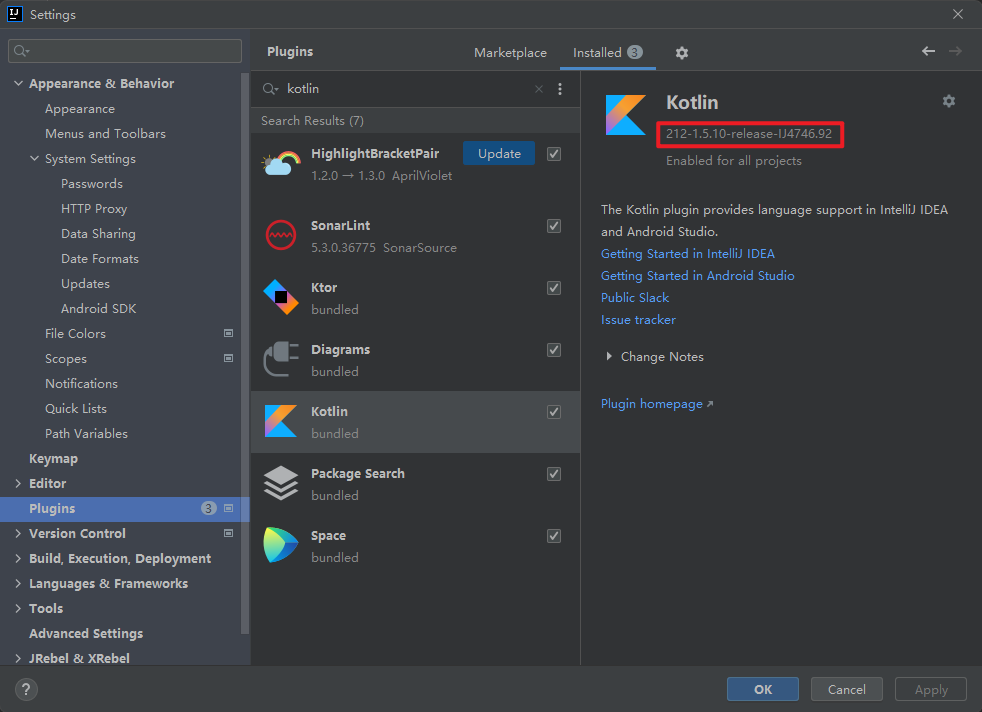Disable the HighlightBracketPair plugin checkbox

554,154
